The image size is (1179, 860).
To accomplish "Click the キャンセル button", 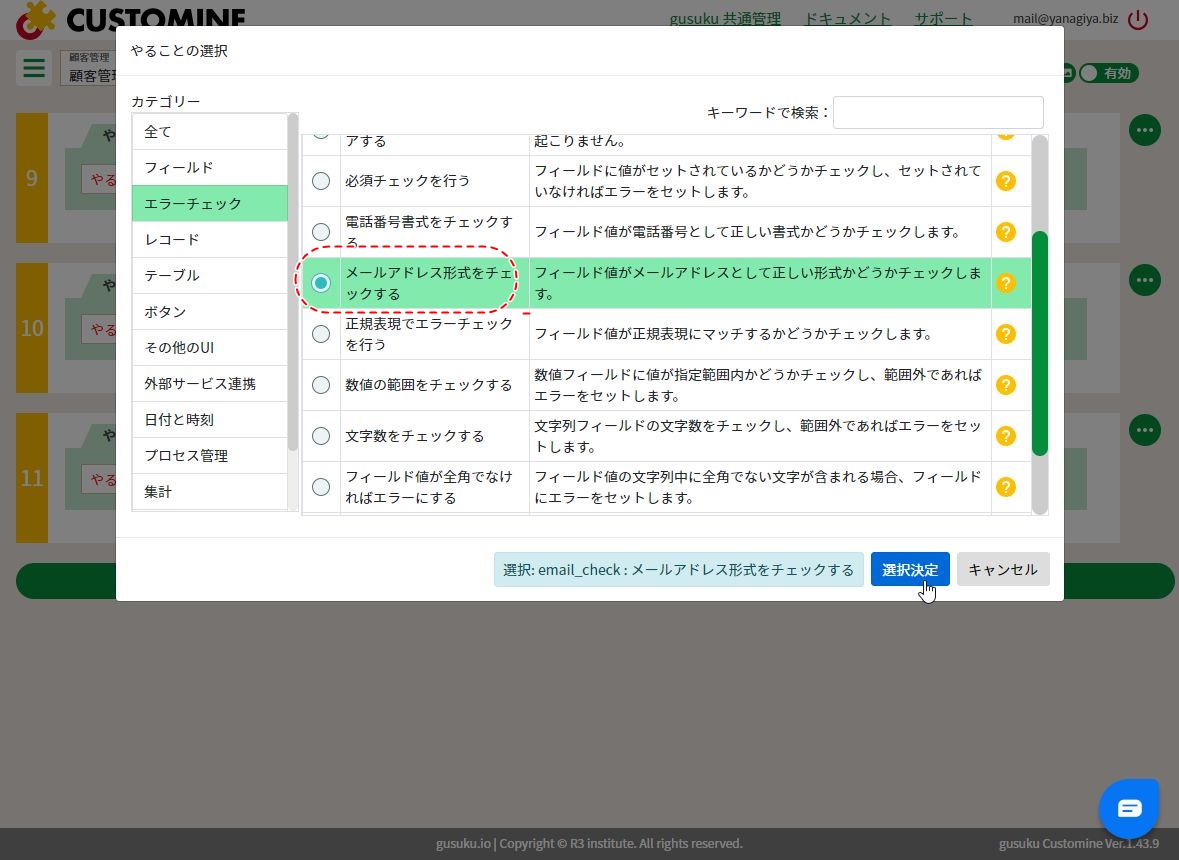I will click(1003, 570).
